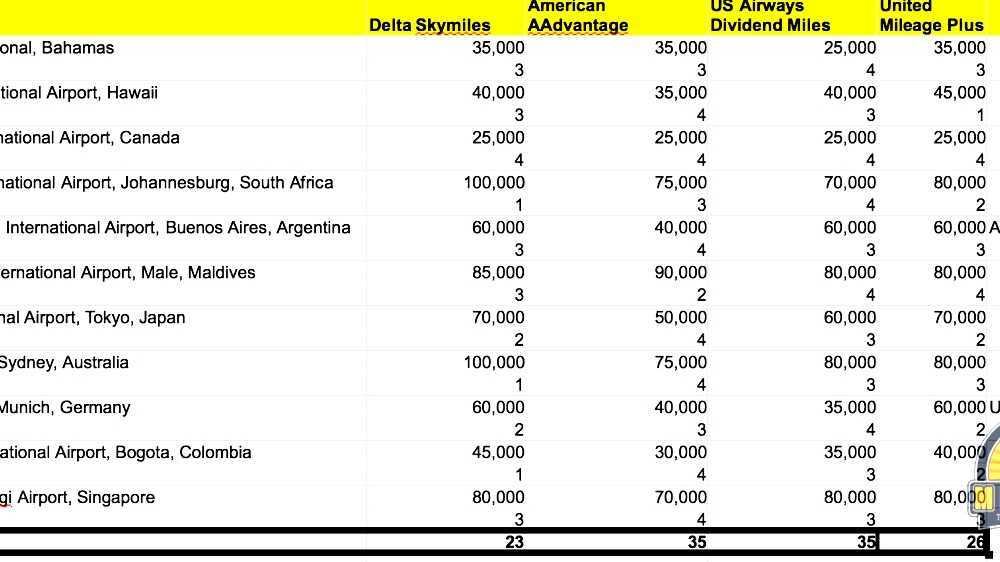Screen dimensions: 1000x562
Task: Click the US Airways Dividend Miles header
Action: click(x=770, y=17)
